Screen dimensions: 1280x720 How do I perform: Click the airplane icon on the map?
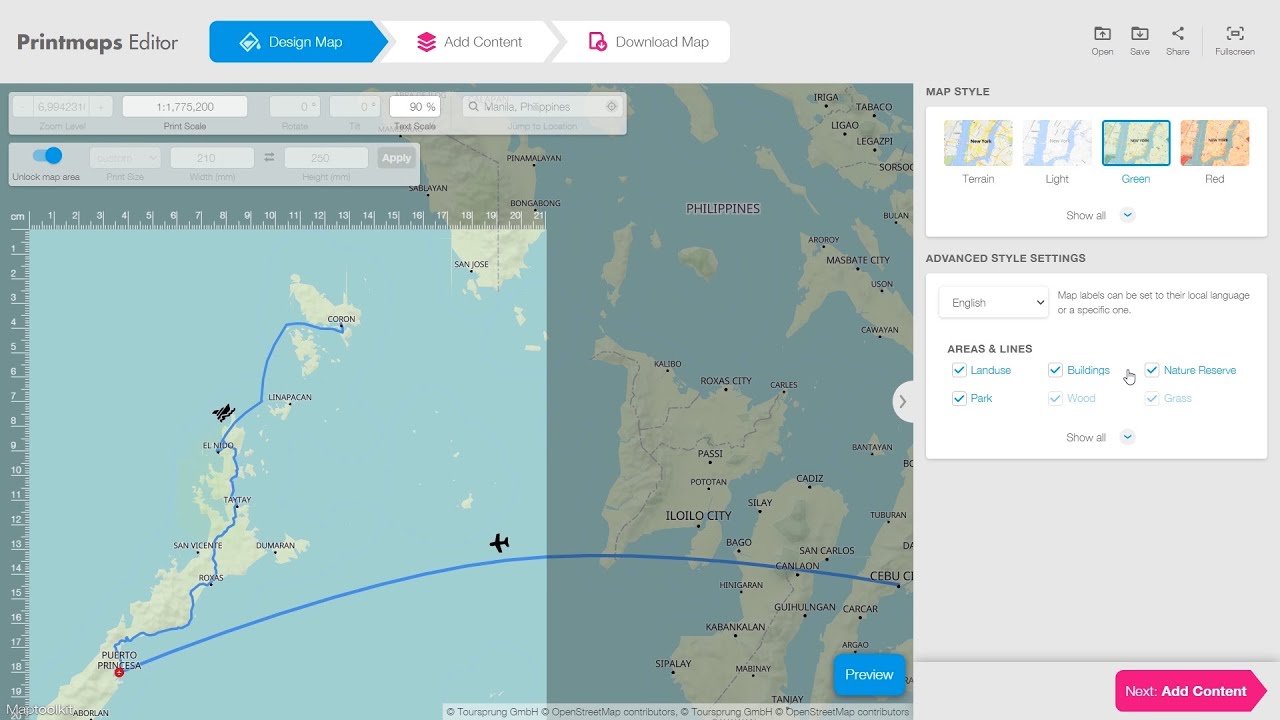499,543
